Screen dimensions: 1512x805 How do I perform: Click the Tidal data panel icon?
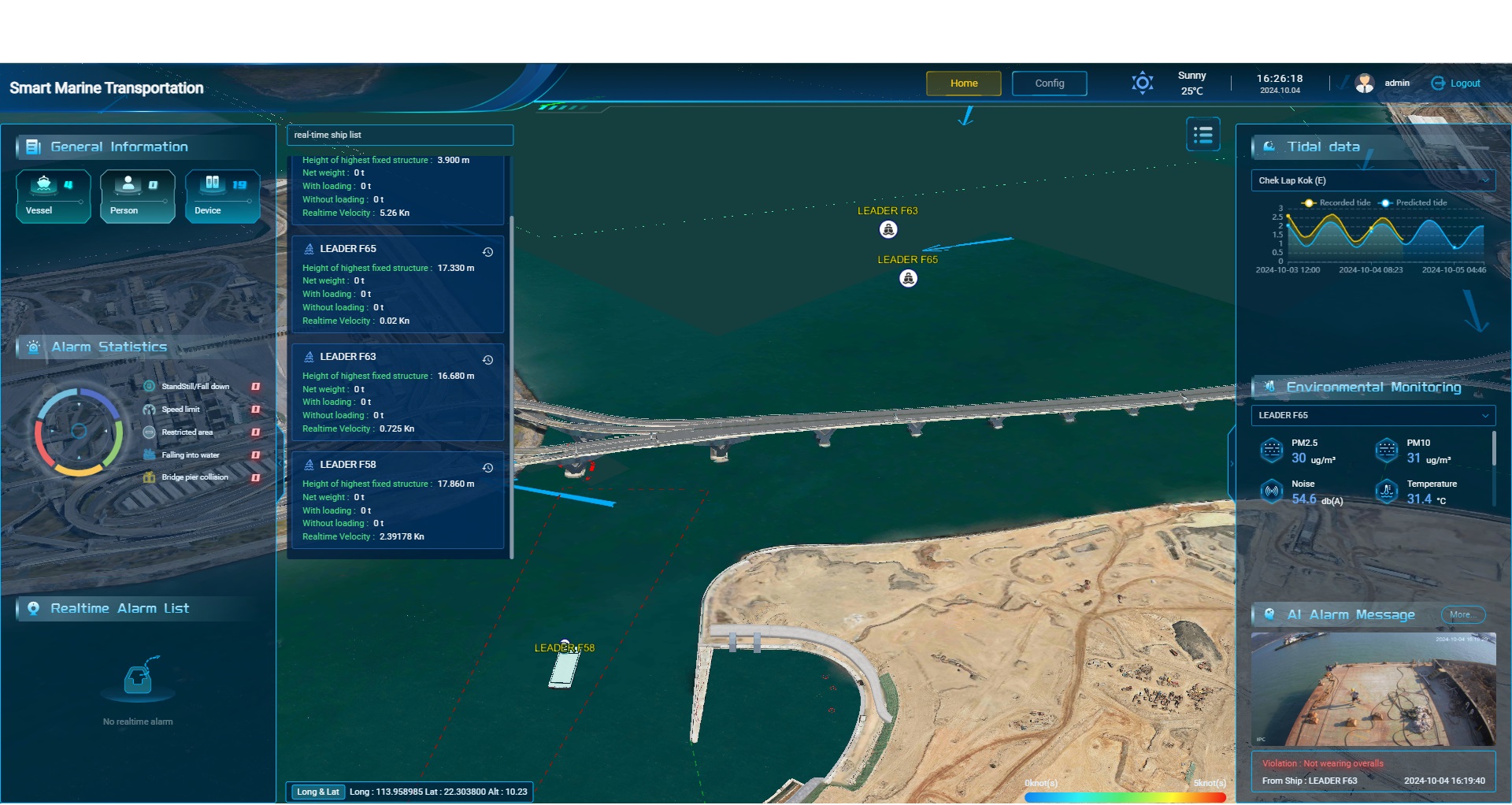pos(1269,147)
